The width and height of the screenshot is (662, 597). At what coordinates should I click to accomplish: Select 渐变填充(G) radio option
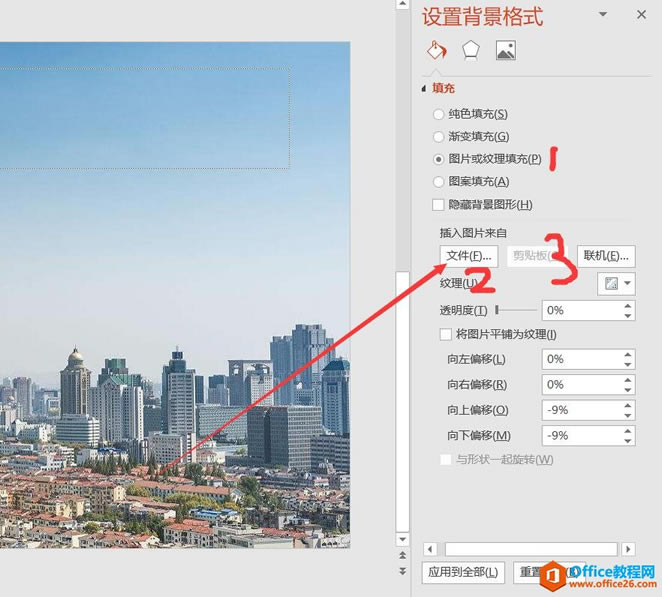tap(439, 136)
